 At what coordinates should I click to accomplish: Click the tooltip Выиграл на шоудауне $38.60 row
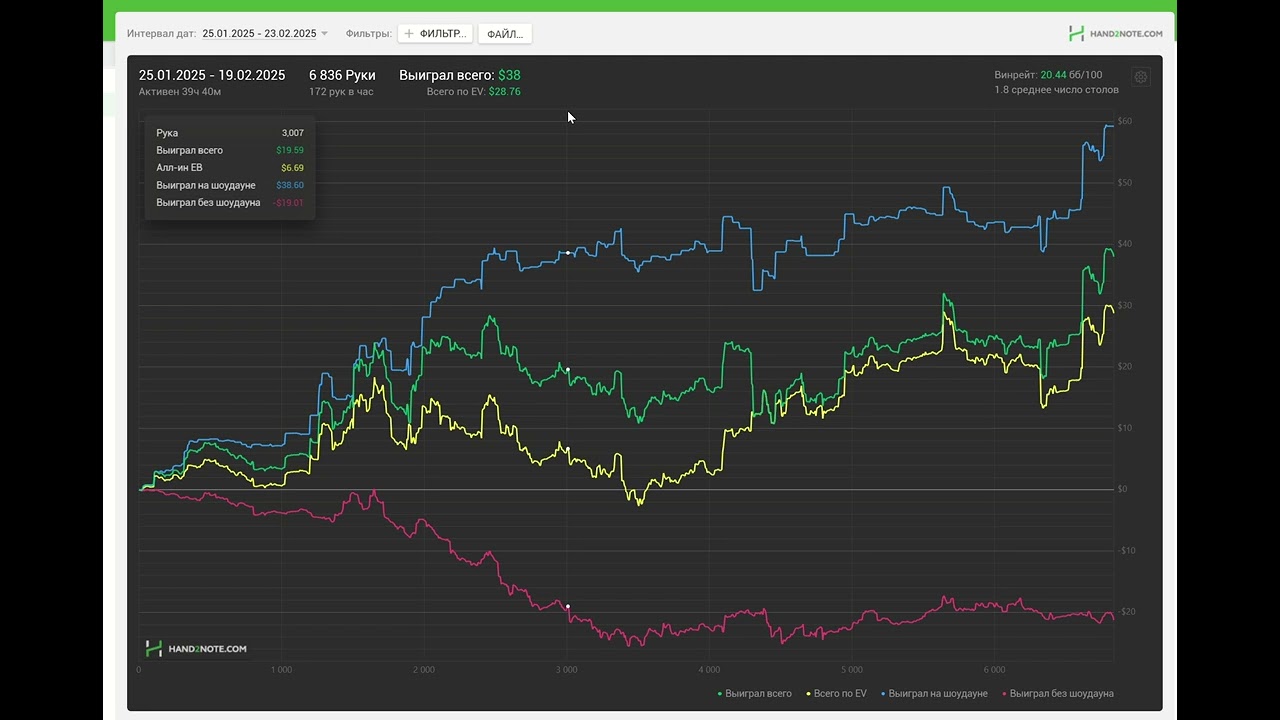coord(230,185)
